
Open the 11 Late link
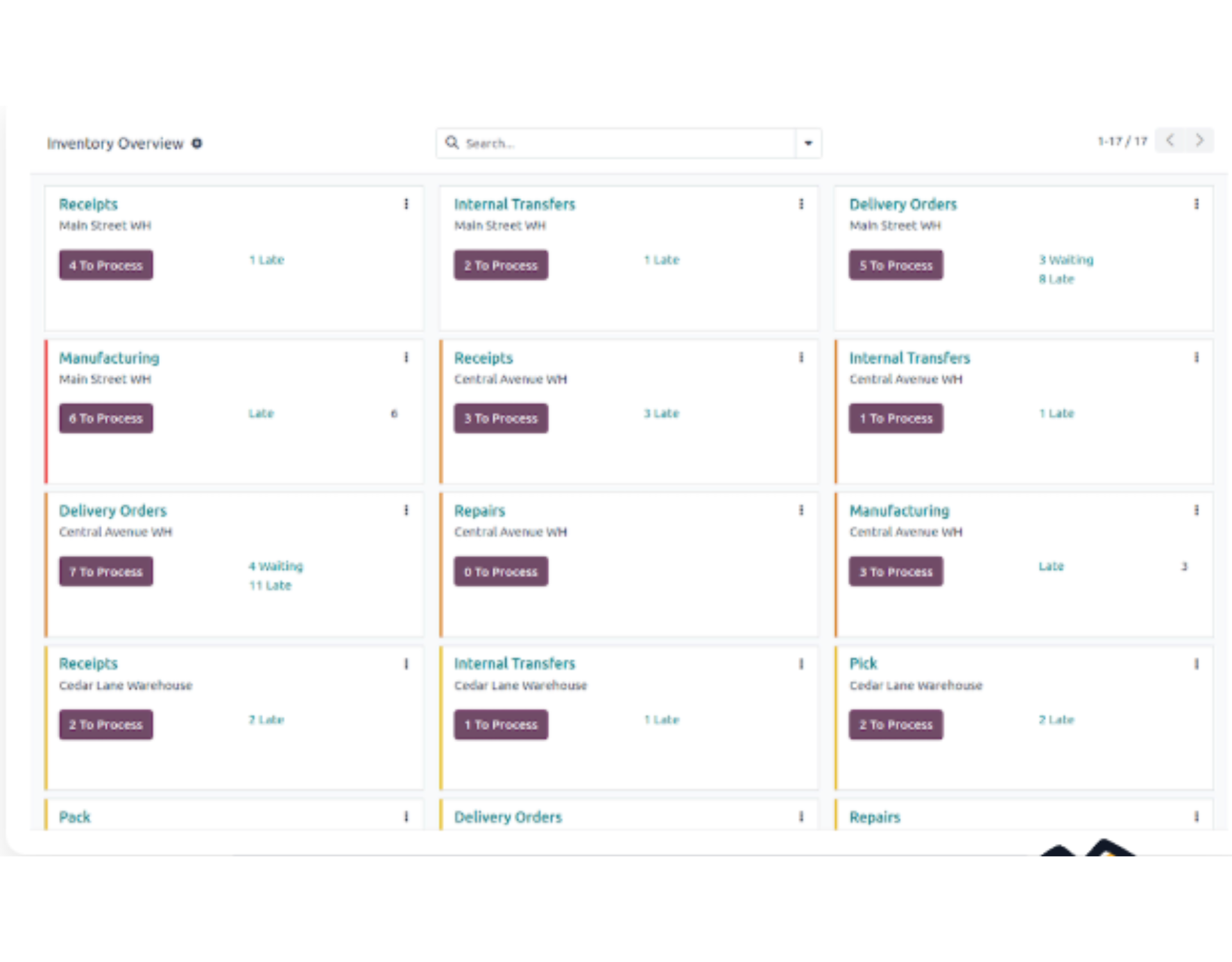coord(270,586)
